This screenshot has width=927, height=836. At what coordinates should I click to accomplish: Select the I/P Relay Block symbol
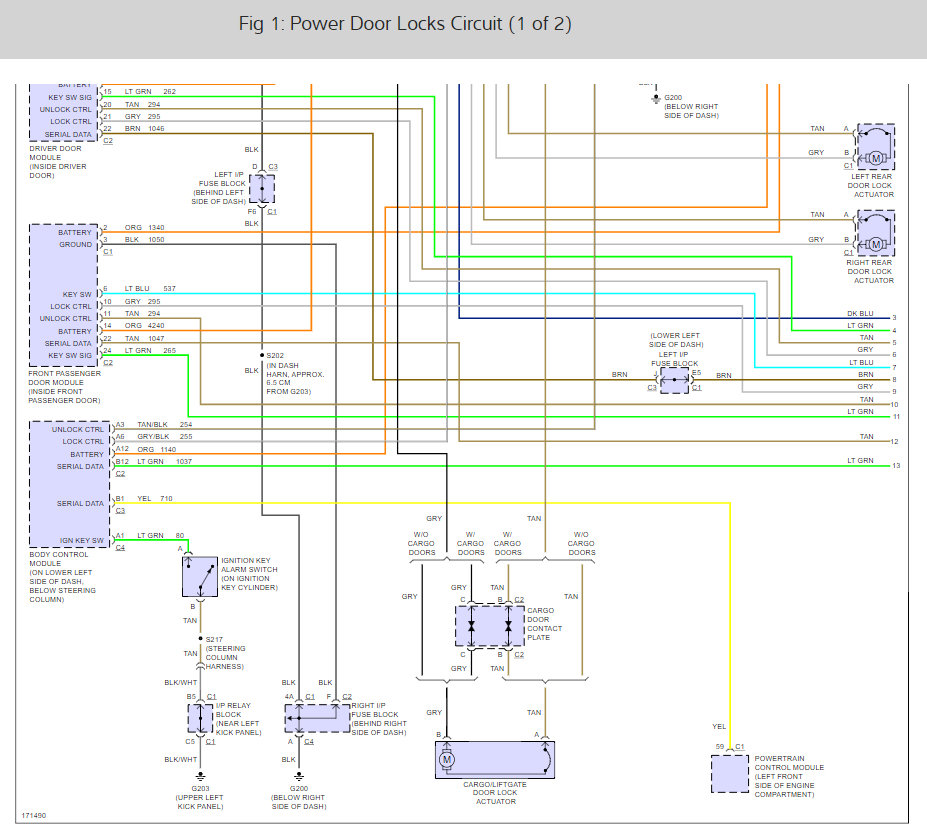[200, 718]
